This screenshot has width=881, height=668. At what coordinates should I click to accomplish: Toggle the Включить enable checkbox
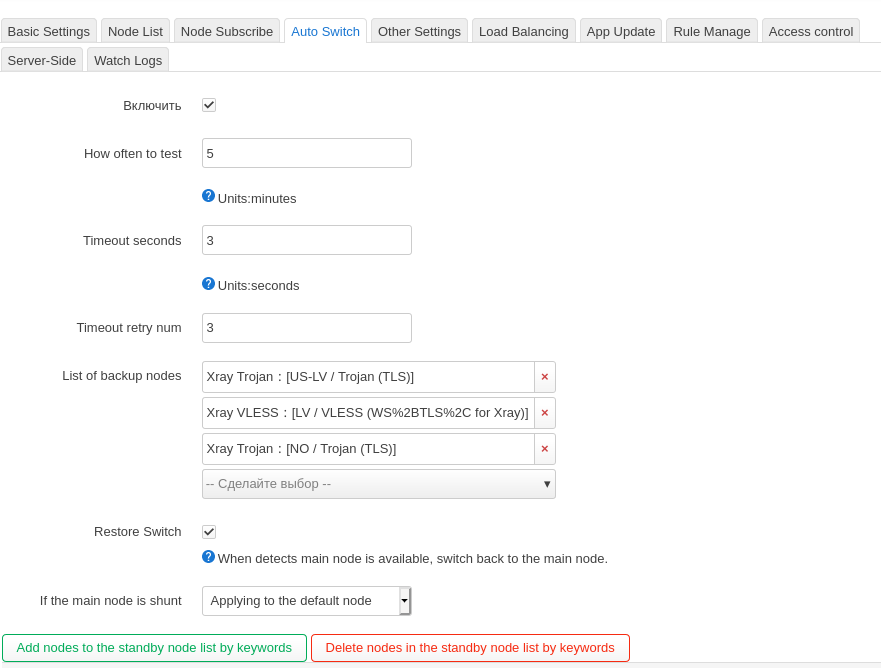click(x=209, y=105)
